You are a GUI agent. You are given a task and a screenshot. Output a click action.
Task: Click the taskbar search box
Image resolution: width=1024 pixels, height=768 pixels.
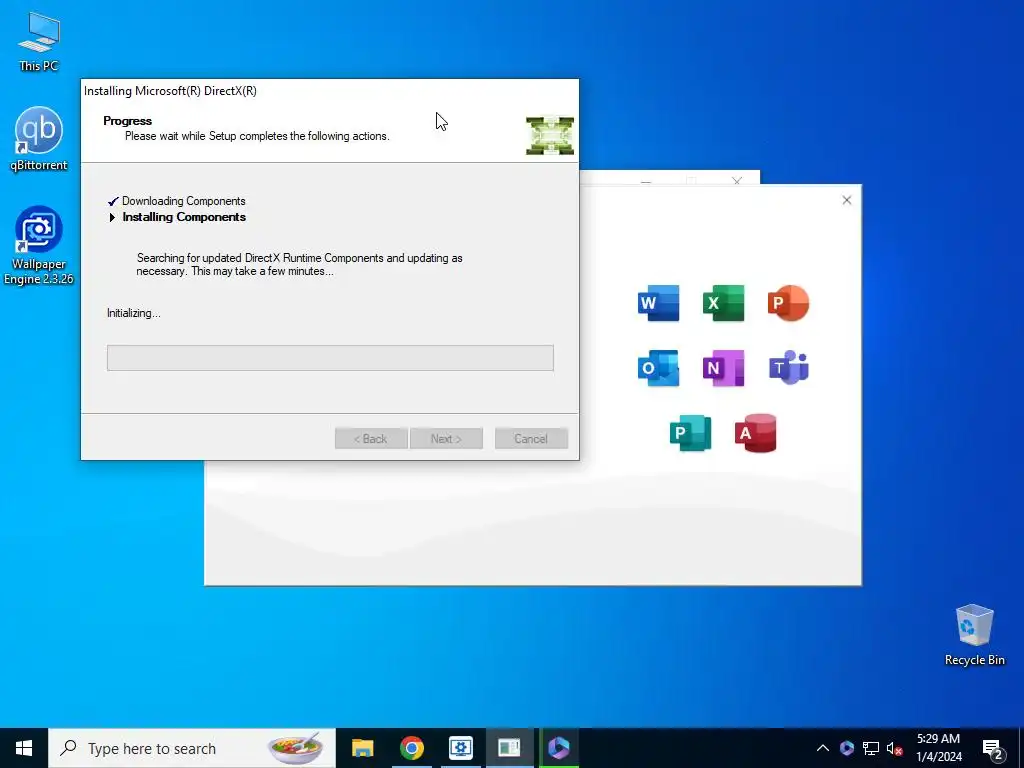pyautogui.click(x=192, y=748)
